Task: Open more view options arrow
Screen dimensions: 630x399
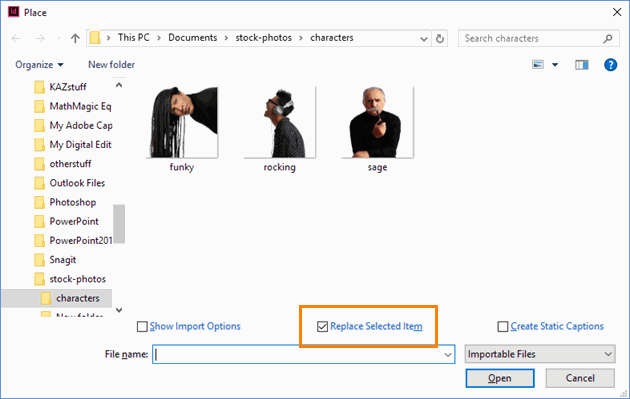Action: pos(555,65)
